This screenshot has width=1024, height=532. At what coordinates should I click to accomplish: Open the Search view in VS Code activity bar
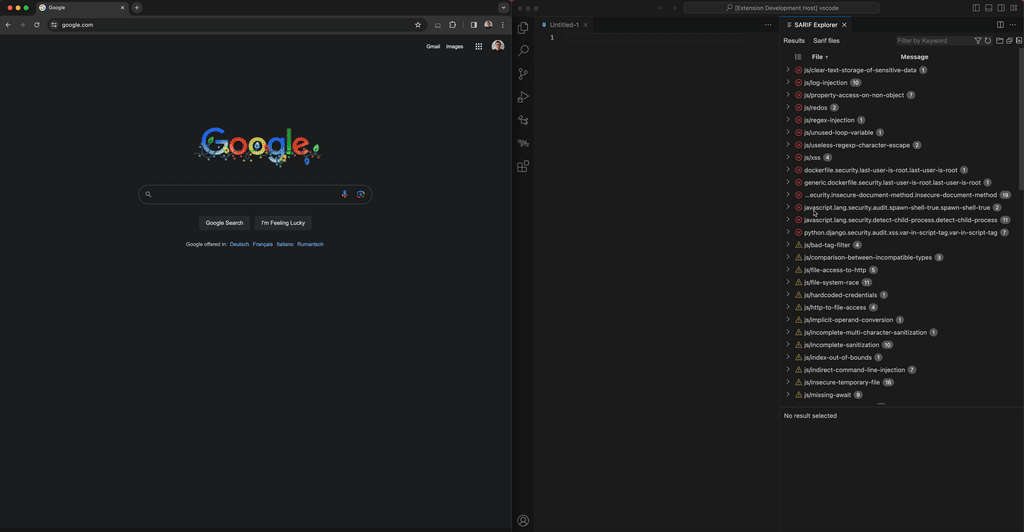point(523,51)
